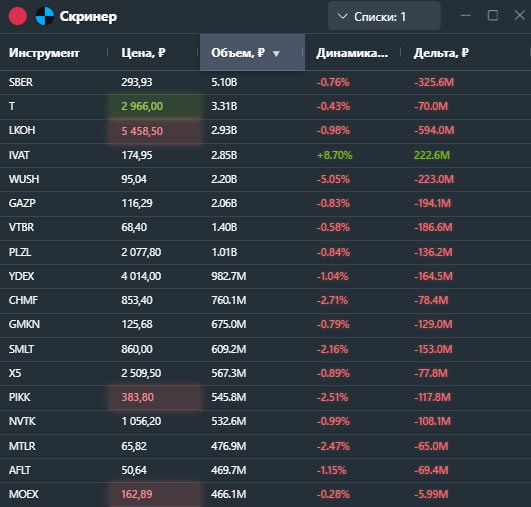
Task: Click the delta value 222.6M
Action: point(432,155)
